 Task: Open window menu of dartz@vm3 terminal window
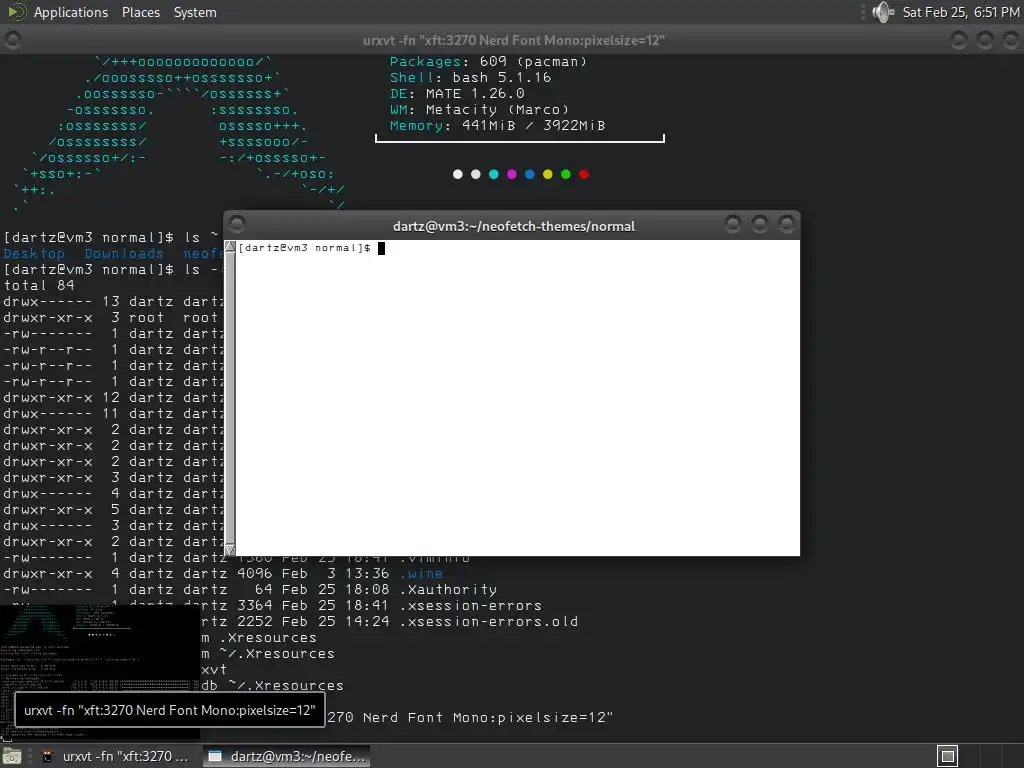point(238,225)
